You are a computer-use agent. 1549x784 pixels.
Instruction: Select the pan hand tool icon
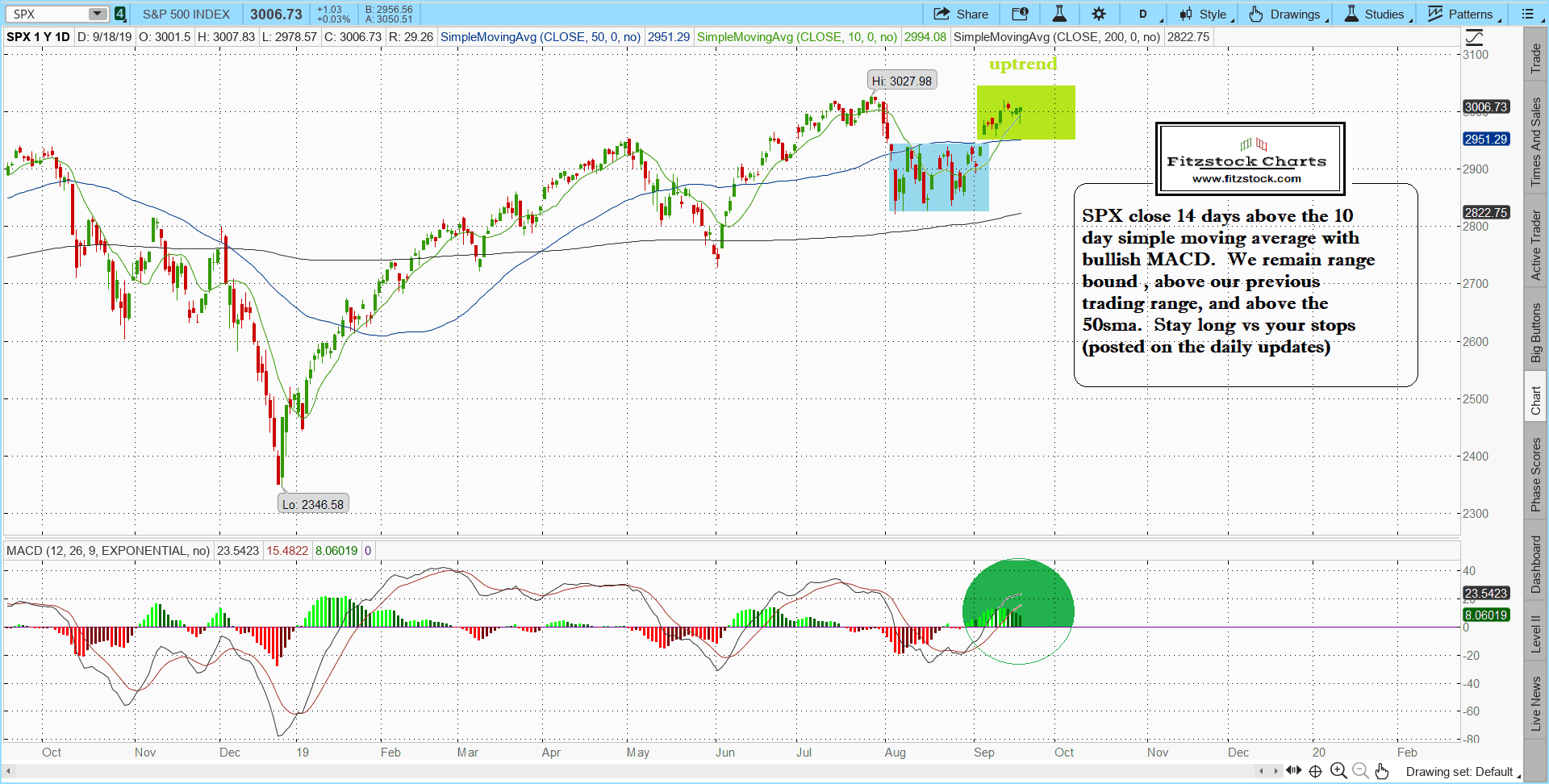pos(1382,771)
